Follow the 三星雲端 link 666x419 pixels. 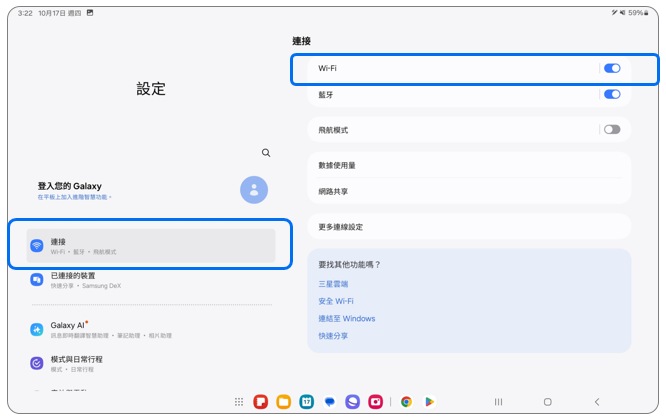(x=333, y=284)
